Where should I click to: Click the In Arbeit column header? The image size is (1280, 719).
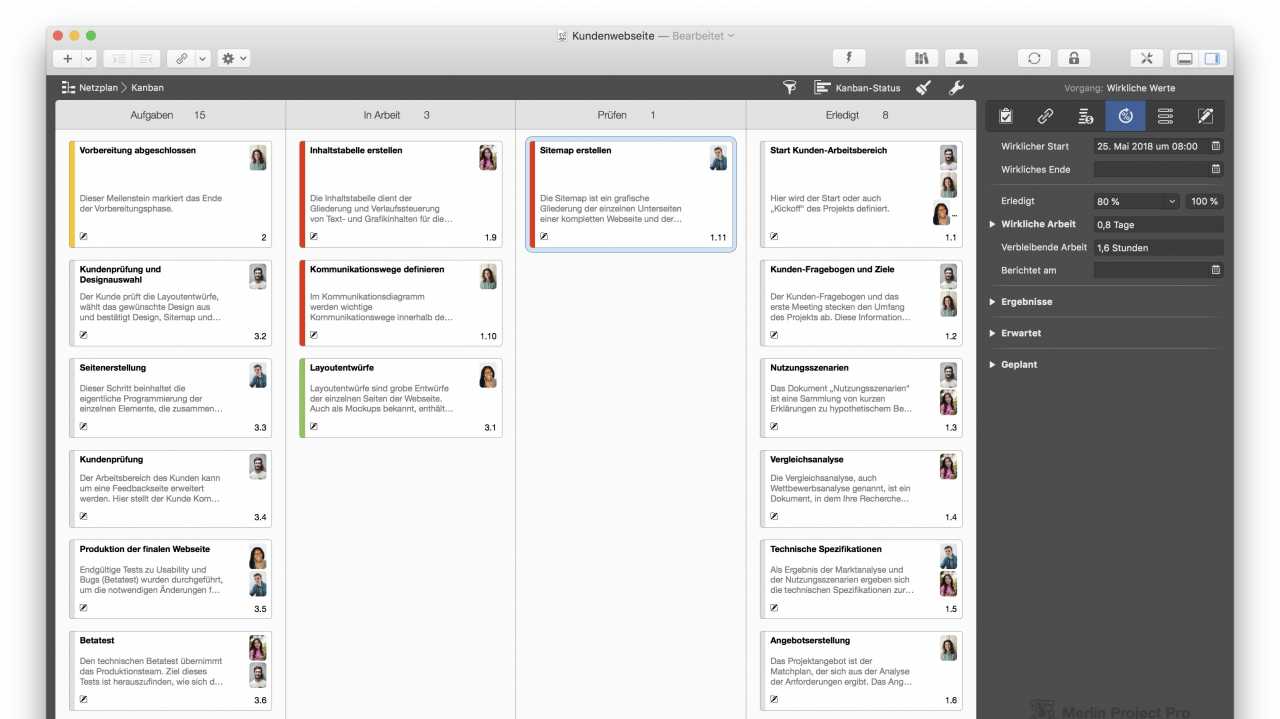(400, 115)
